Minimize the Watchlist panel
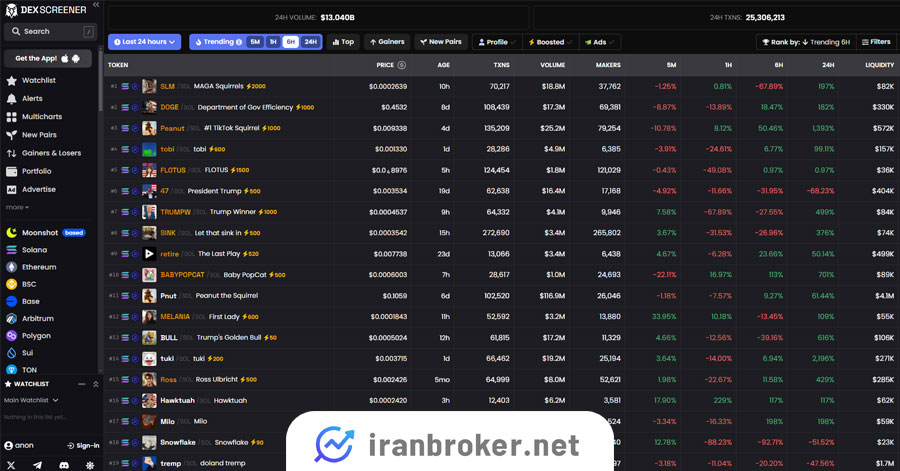The image size is (900, 471). coord(82,384)
